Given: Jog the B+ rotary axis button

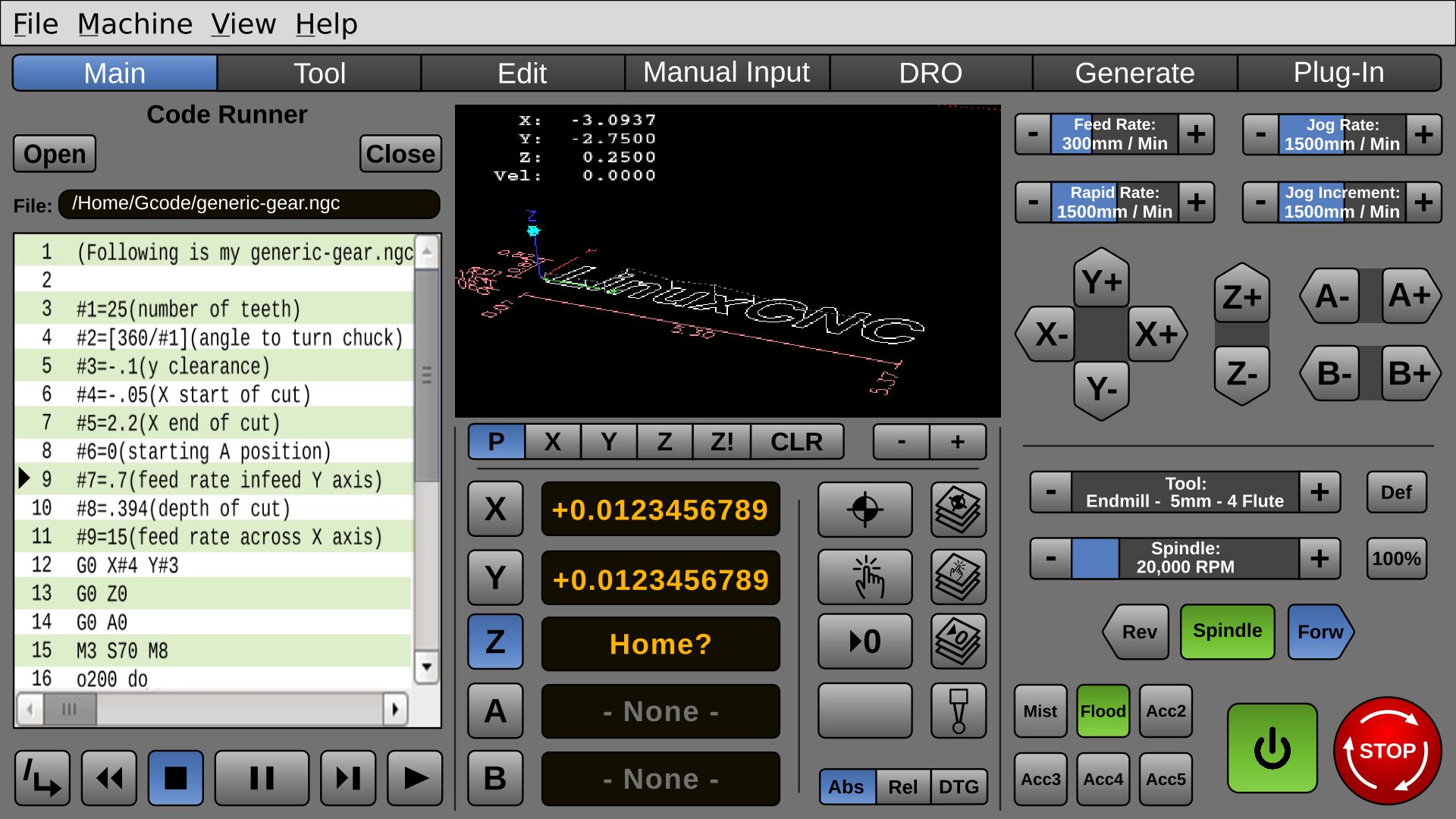Looking at the screenshot, I should [1411, 374].
